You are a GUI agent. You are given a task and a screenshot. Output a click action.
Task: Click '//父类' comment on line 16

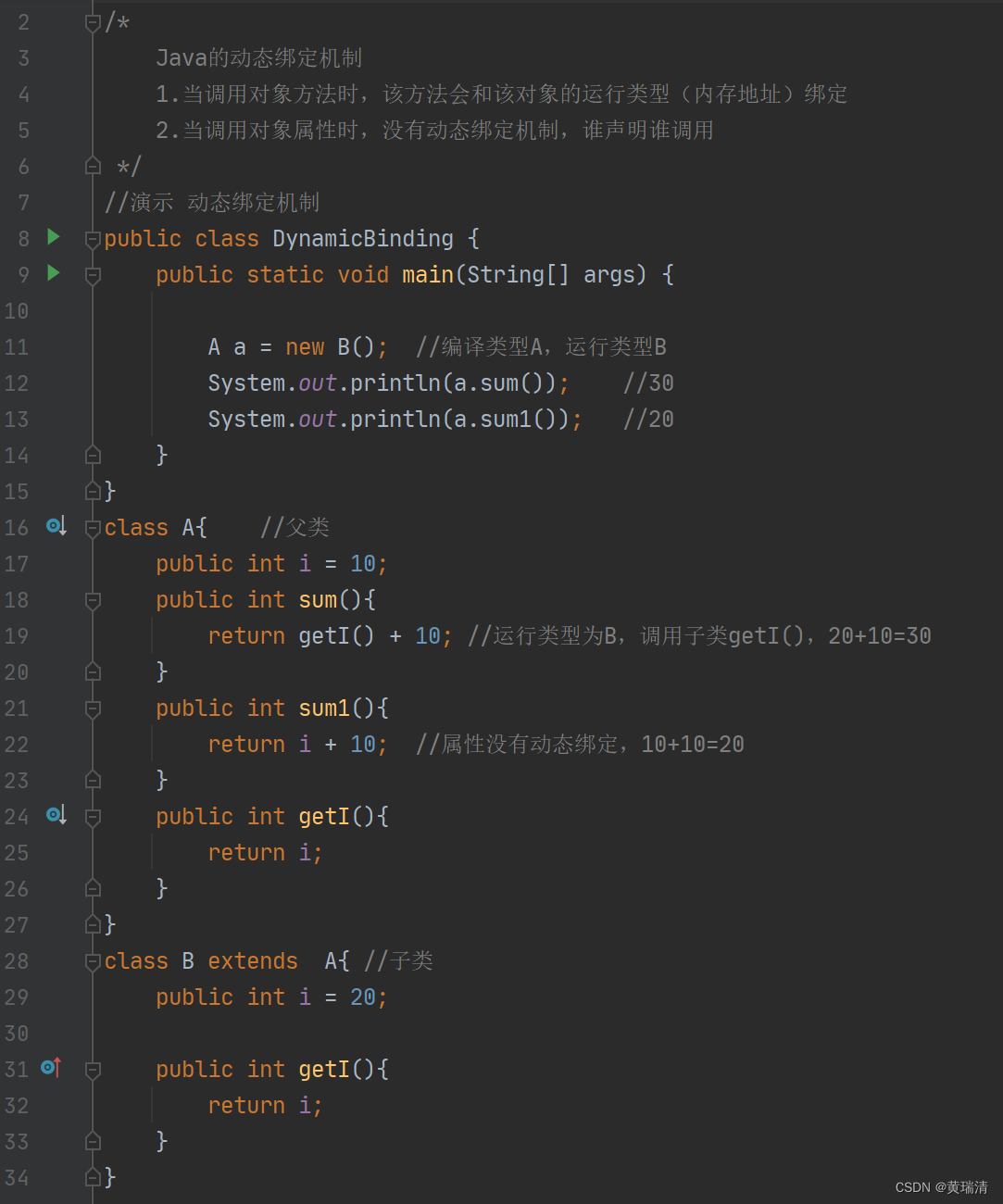click(x=295, y=527)
